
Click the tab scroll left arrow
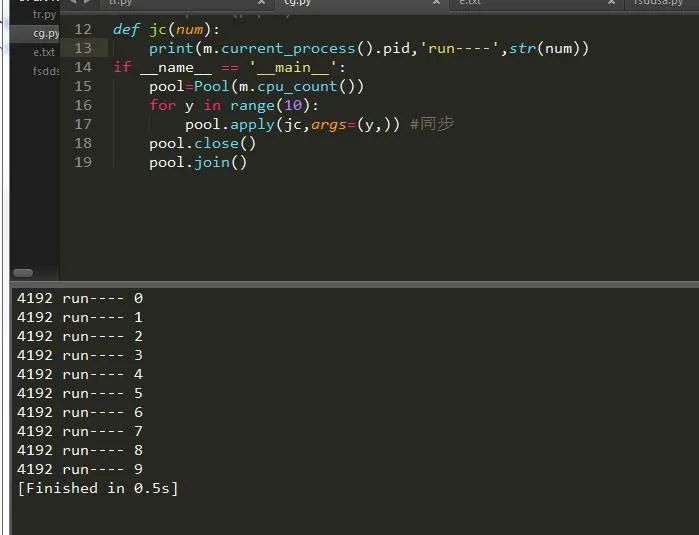pos(73,3)
